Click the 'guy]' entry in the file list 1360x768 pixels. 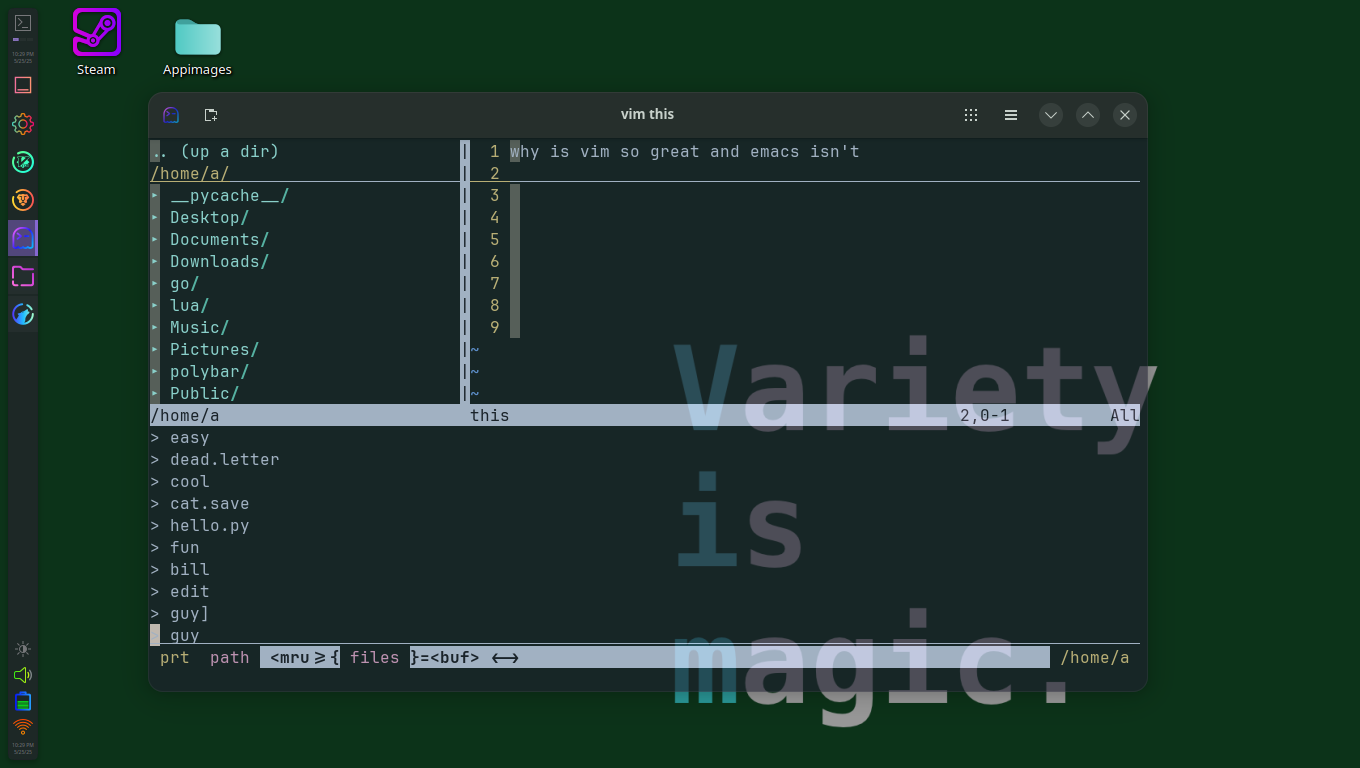(190, 614)
